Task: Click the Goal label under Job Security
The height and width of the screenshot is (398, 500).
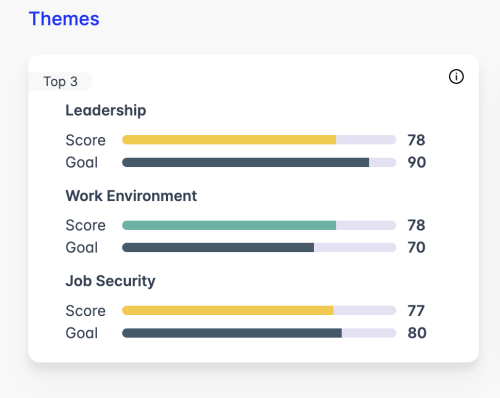Action: [82, 333]
